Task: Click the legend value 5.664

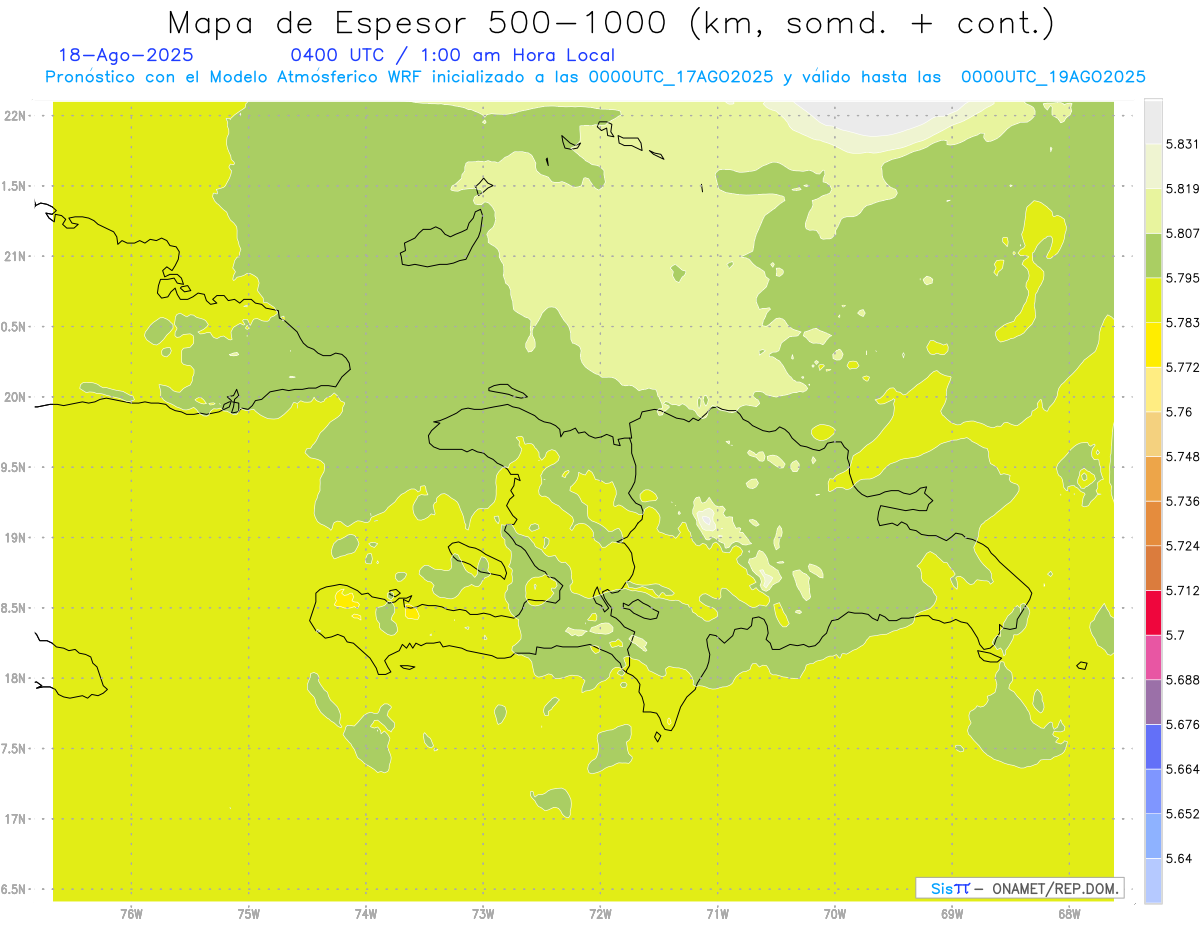Action: [x=1183, y=769]
